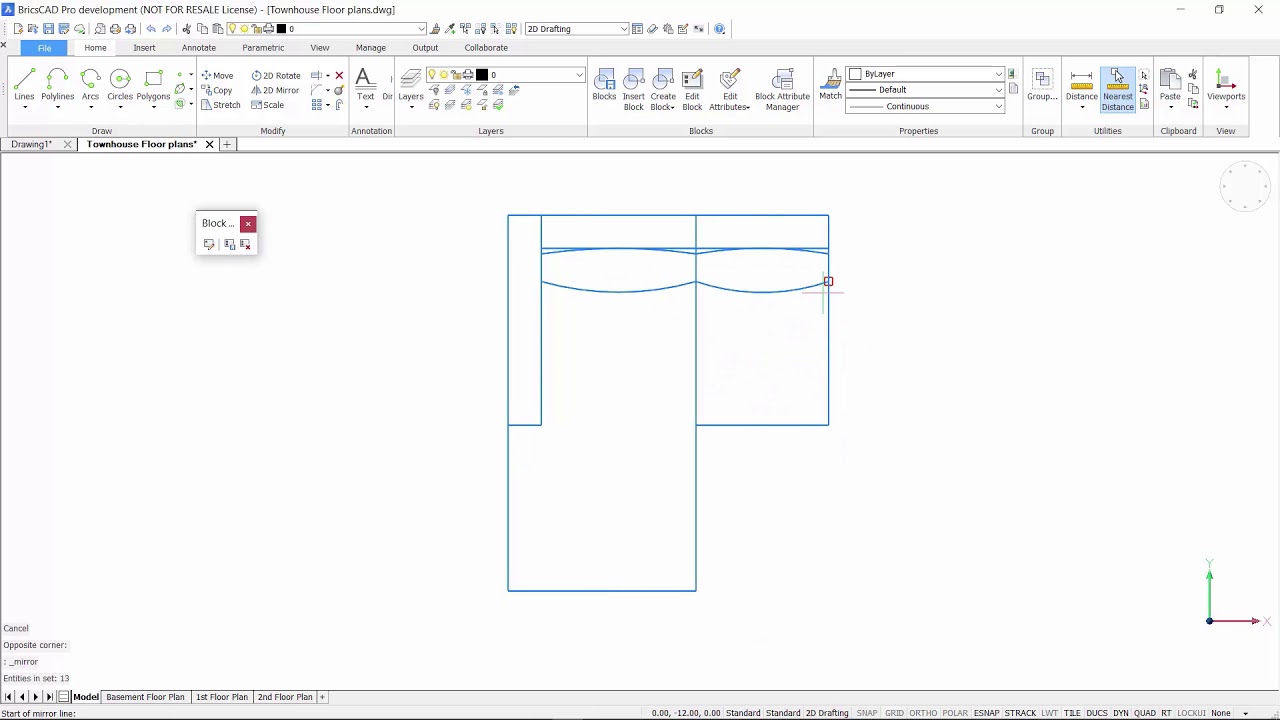Open the Default lineweight dropdown
The image size is (1280, 720).
pos(925,90)
